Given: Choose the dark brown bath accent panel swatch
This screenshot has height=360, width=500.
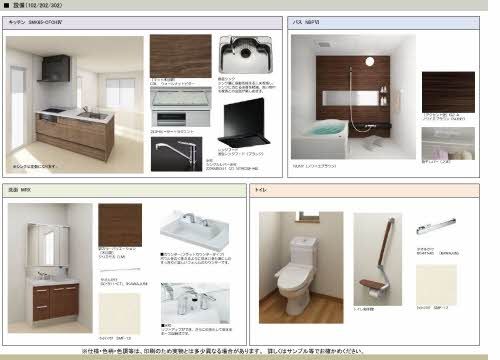Looking at the screenshot, I should [448, 92].
